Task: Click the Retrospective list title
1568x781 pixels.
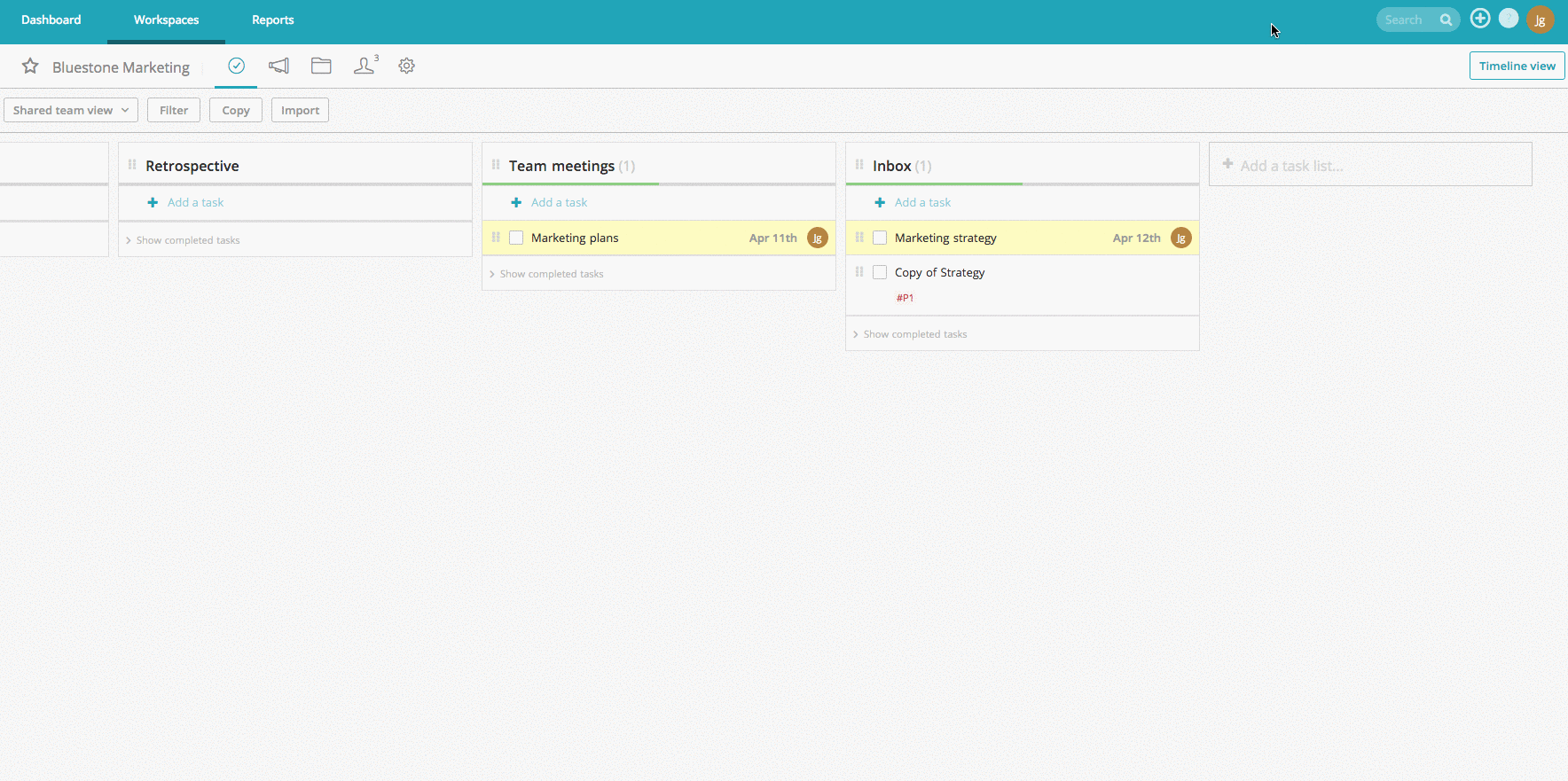Action: [192, 166]
